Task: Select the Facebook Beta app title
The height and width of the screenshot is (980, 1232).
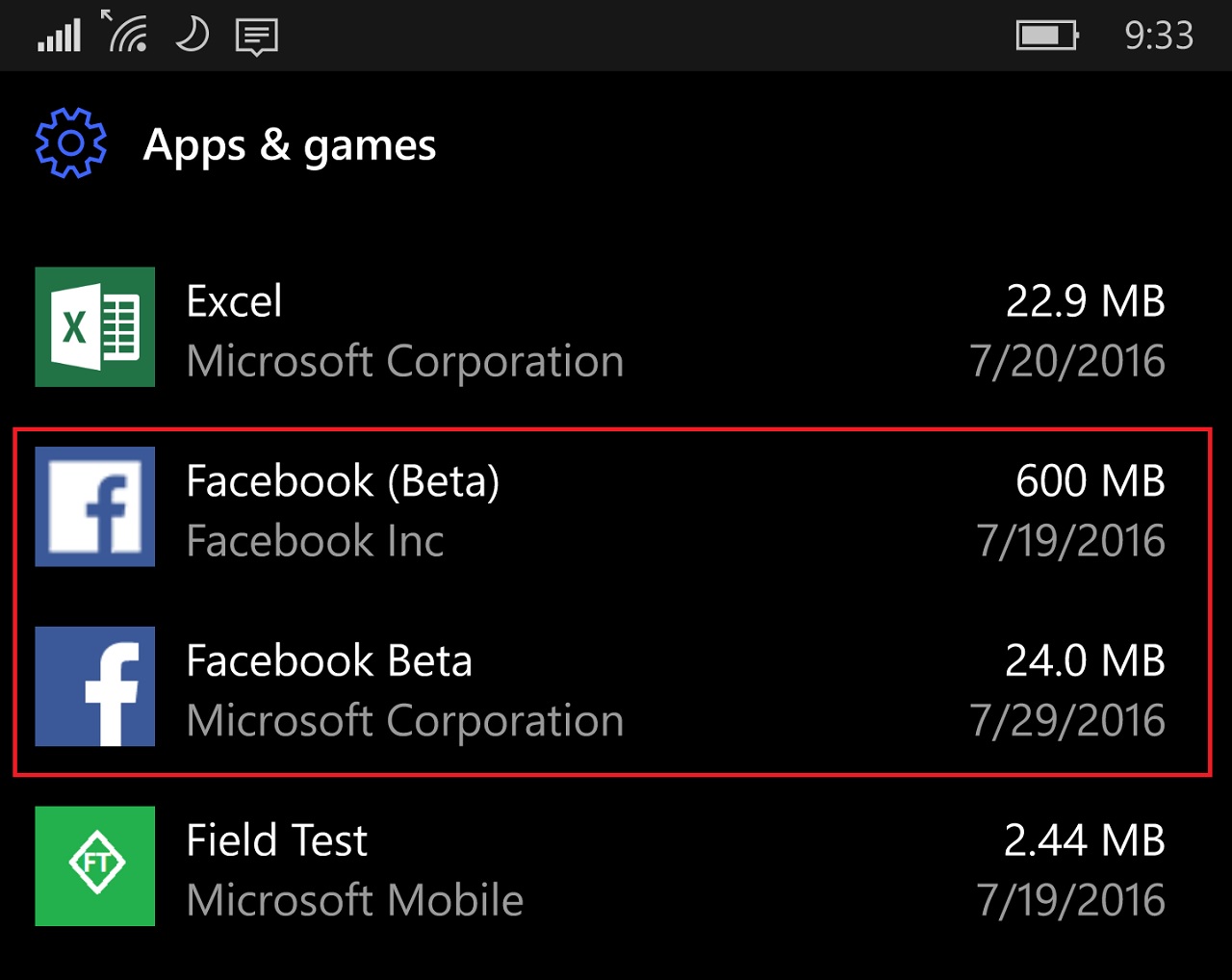Action: pyautogui.click(x=329, y=661)
